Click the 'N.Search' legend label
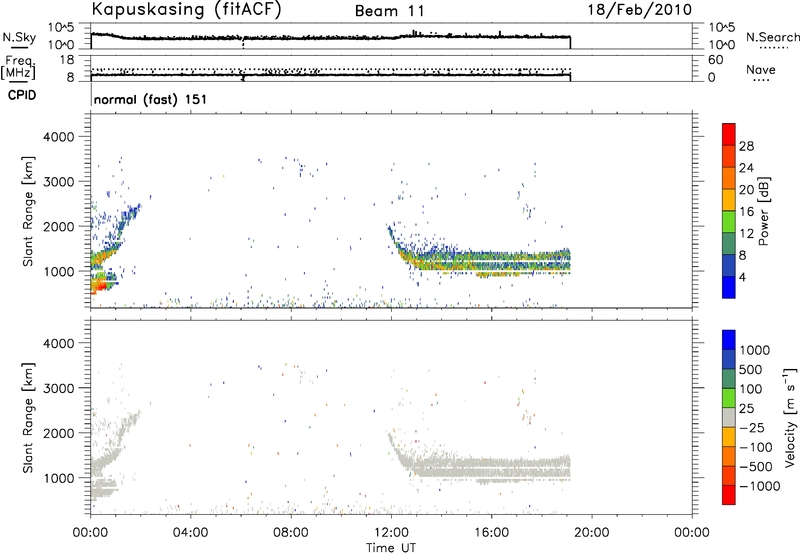The image size is (800, 554). [x=772, y=37]
